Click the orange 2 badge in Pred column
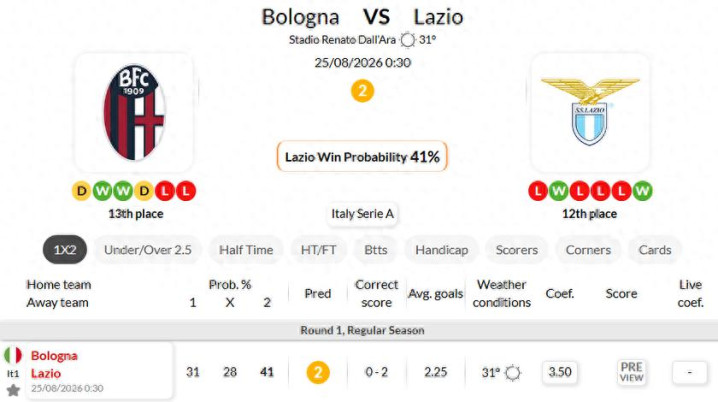This screenshot has width=718, height=402. click(x=318, y=372)
